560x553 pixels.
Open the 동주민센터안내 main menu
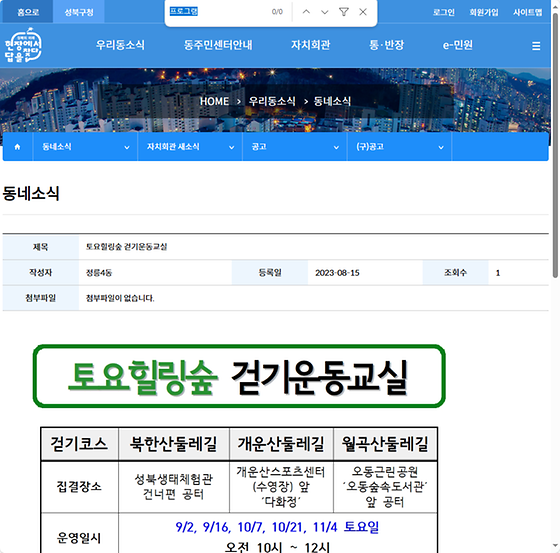218,45
